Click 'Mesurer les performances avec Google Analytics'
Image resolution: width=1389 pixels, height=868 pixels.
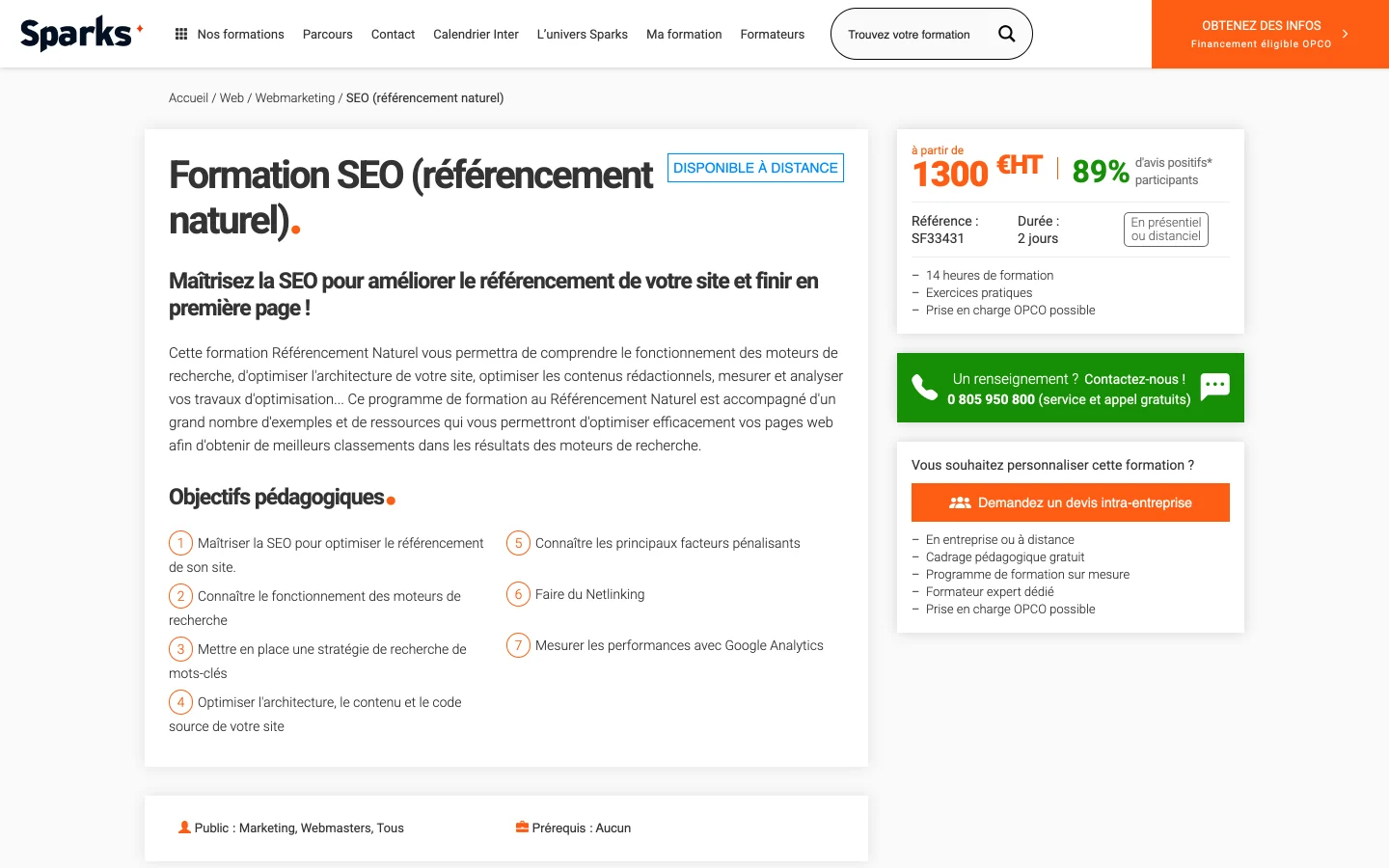click(679, 645)
